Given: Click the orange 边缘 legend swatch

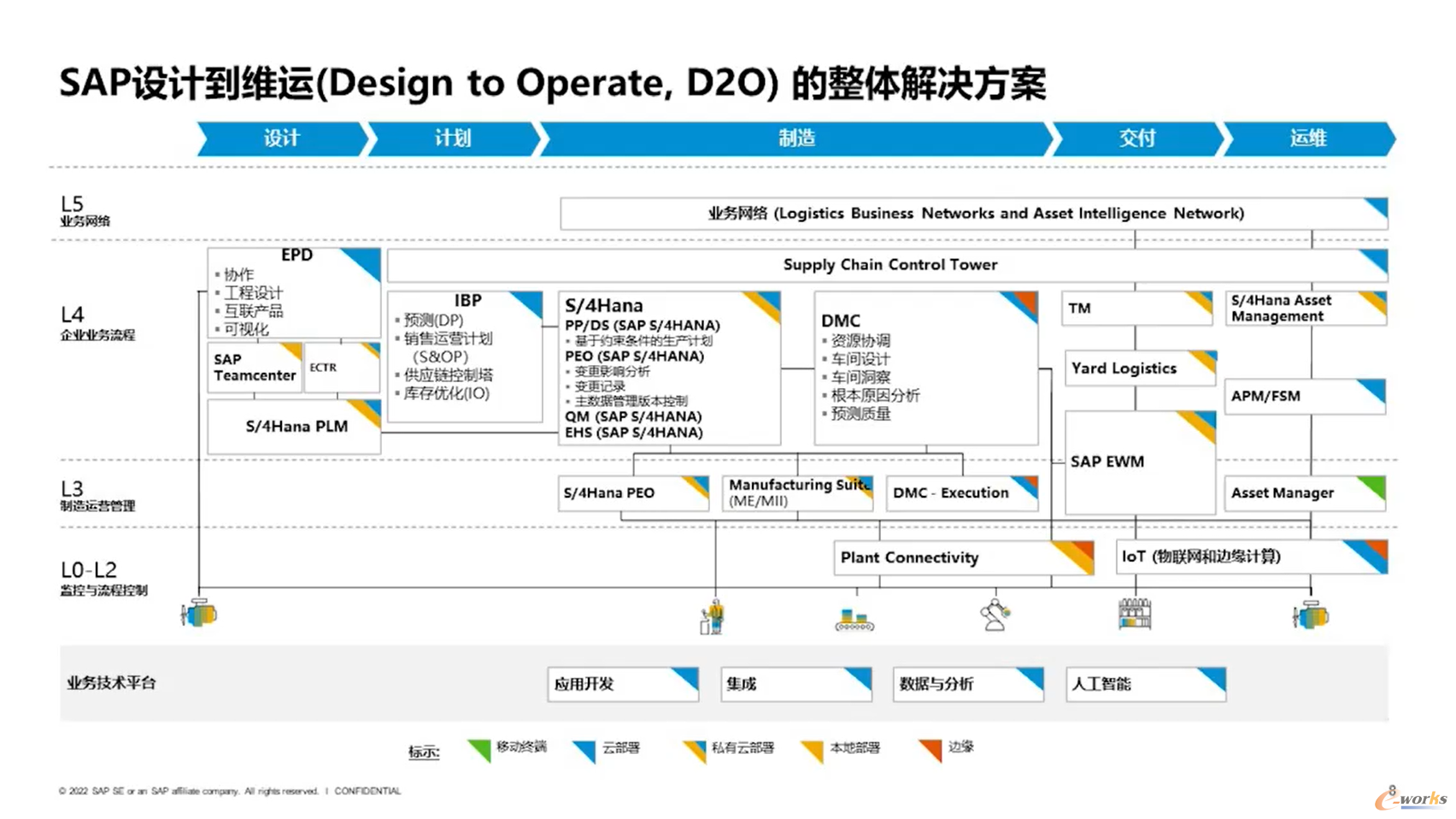Looking at the screenshot, I should tap(931, 750).
